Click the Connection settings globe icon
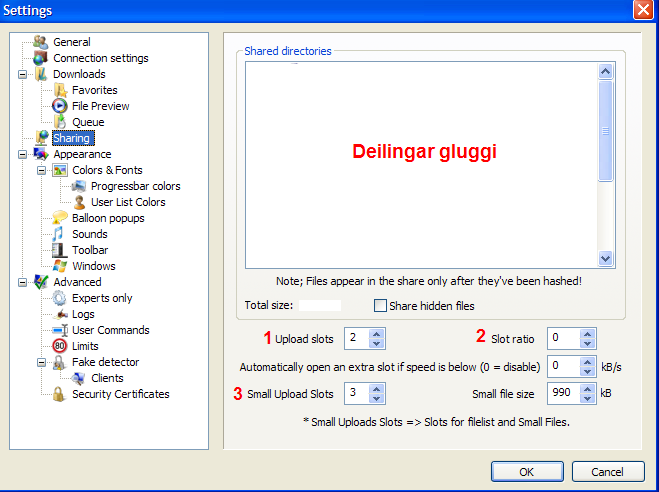 click(x=41, y=58)
